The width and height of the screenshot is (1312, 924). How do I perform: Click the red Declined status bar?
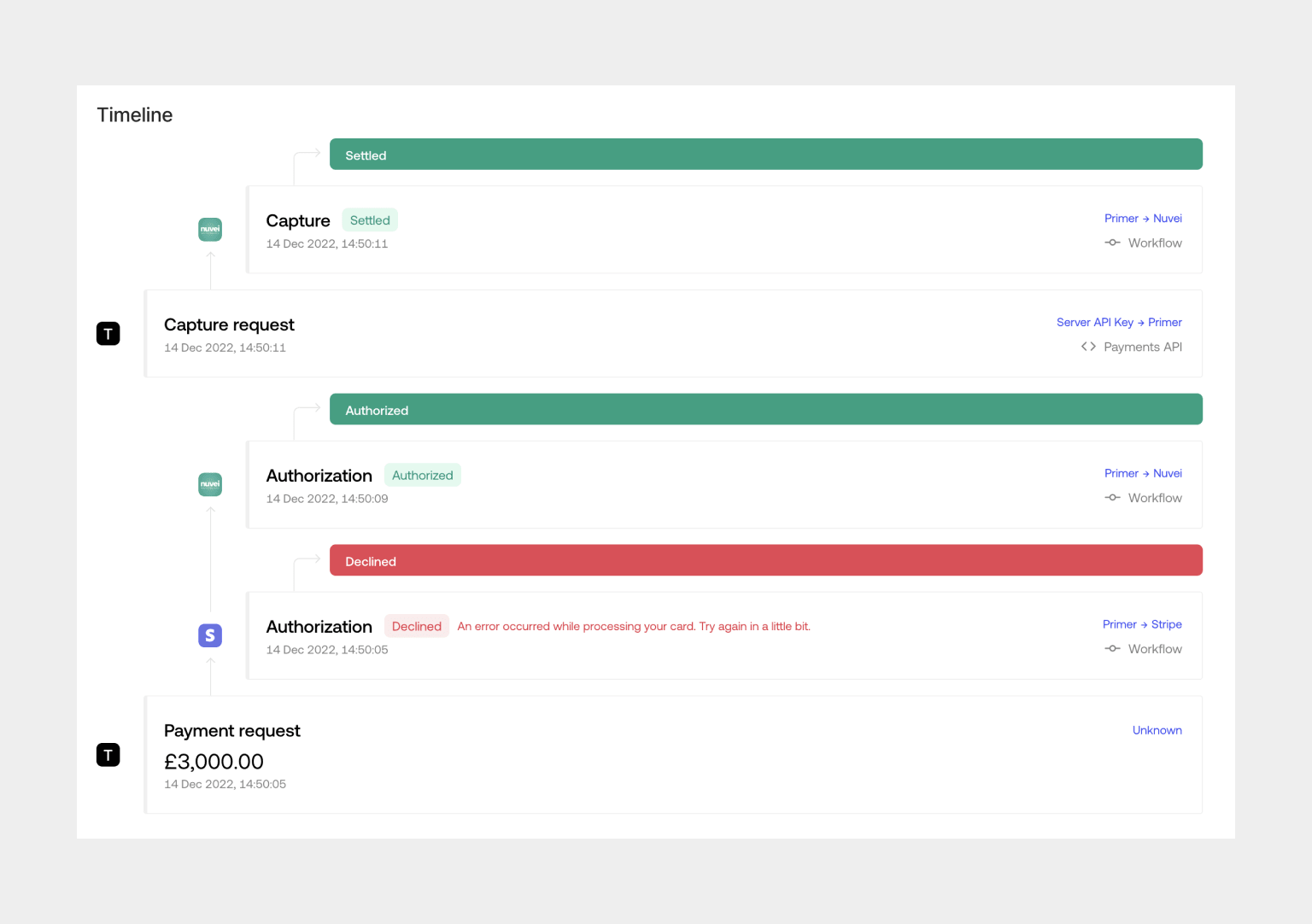(x=766, y=561)
